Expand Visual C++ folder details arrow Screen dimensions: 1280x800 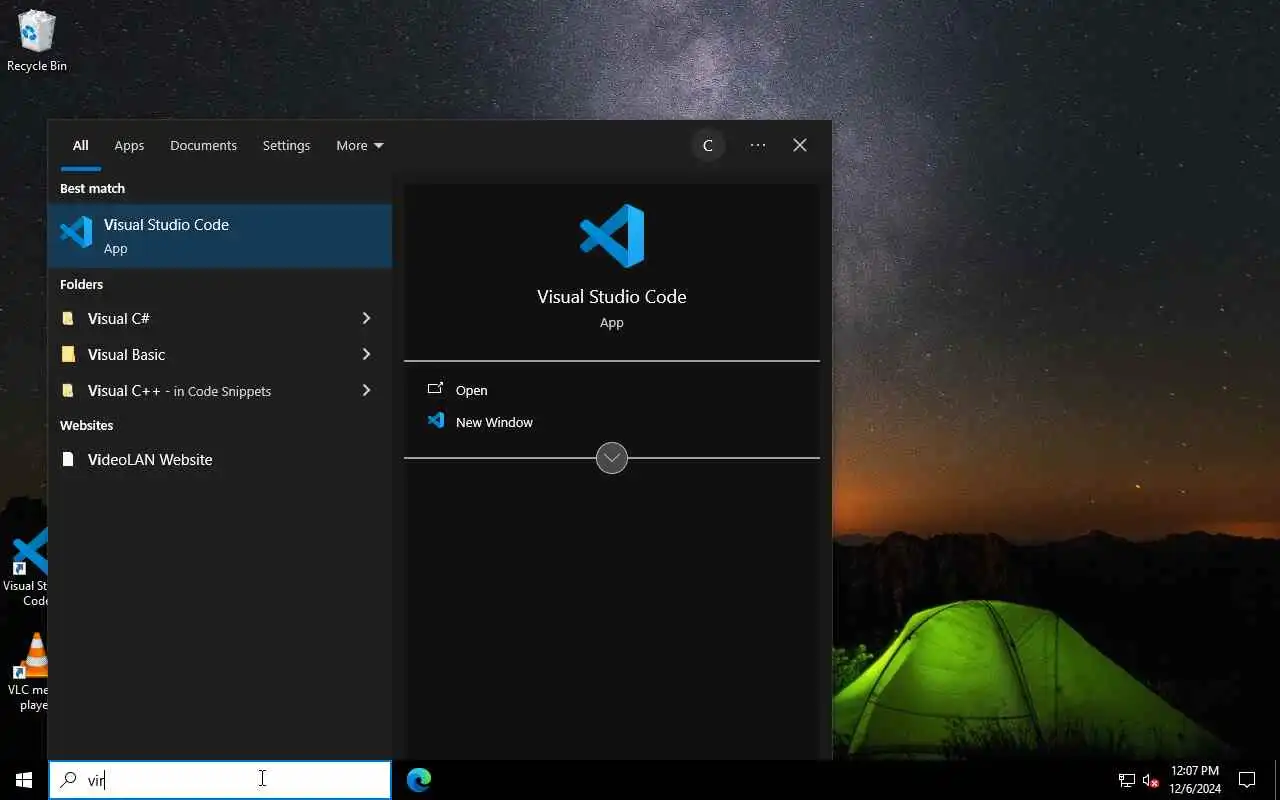tap(366, 390)
